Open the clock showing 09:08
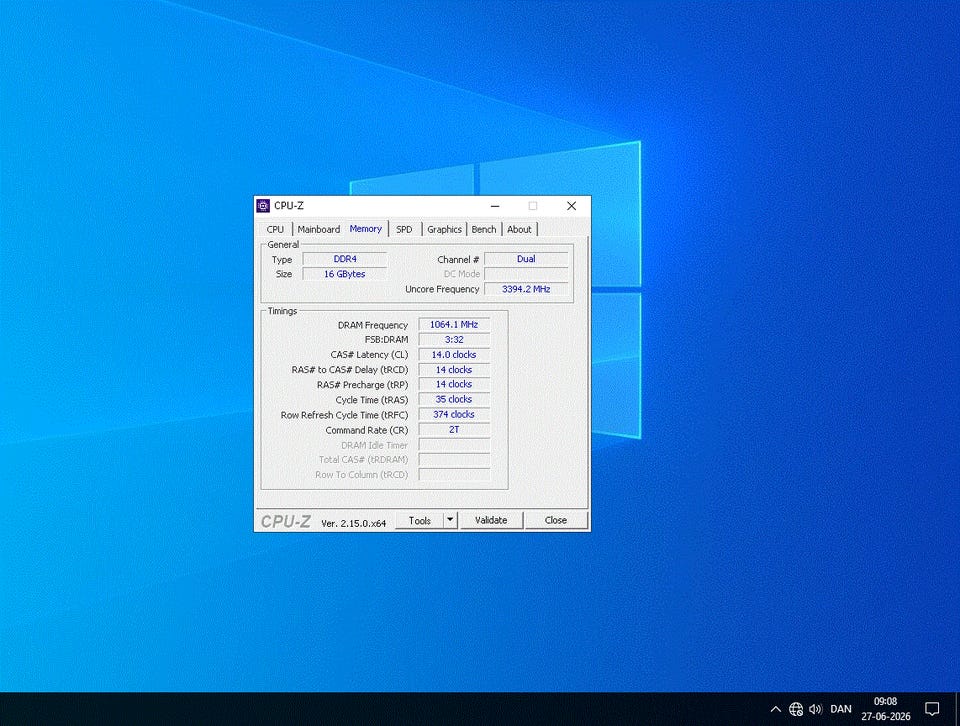Screen dimensions: 960x726 pos(885,709)
